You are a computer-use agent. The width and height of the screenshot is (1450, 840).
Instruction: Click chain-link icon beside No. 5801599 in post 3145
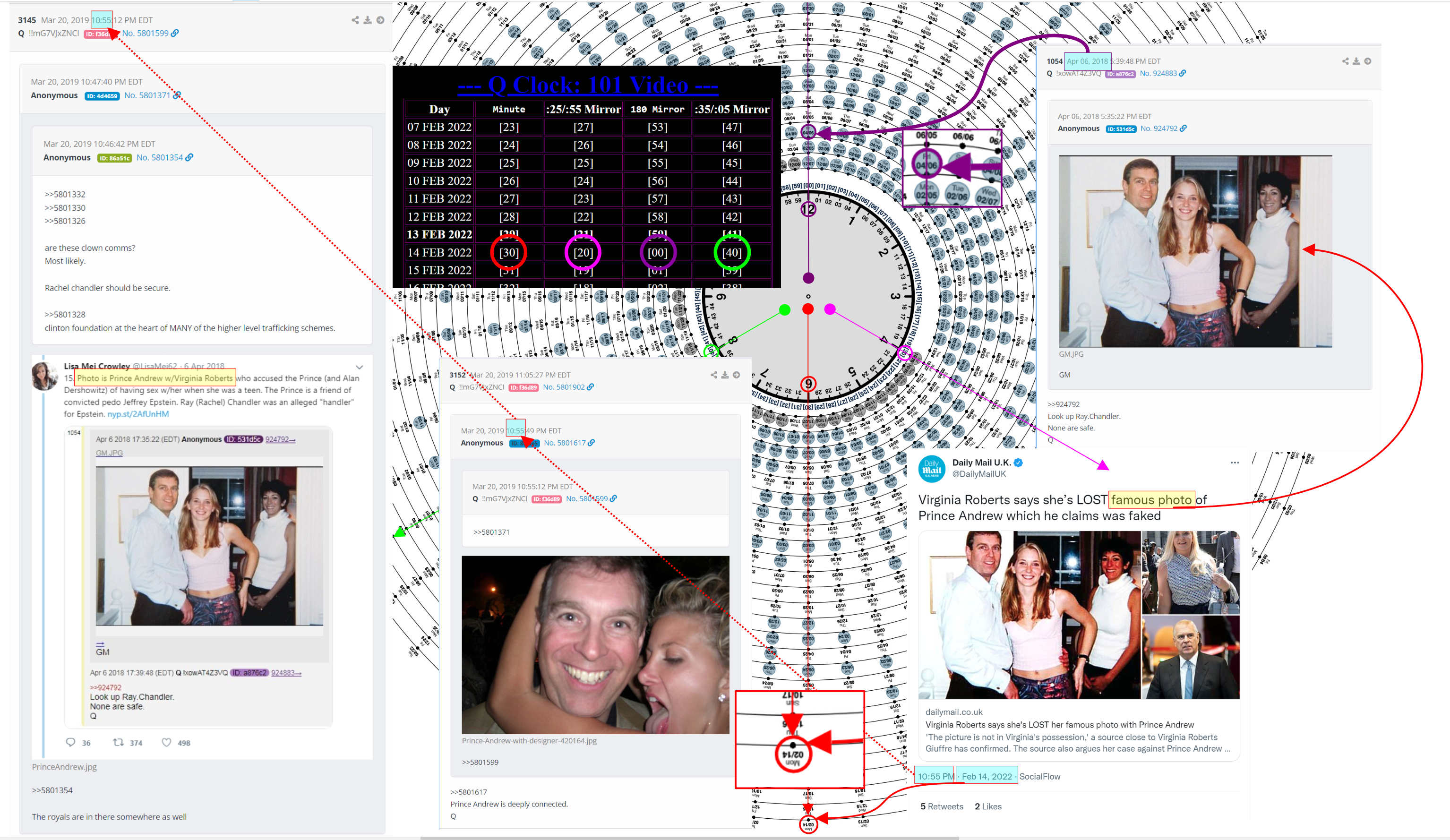[175, 34]
